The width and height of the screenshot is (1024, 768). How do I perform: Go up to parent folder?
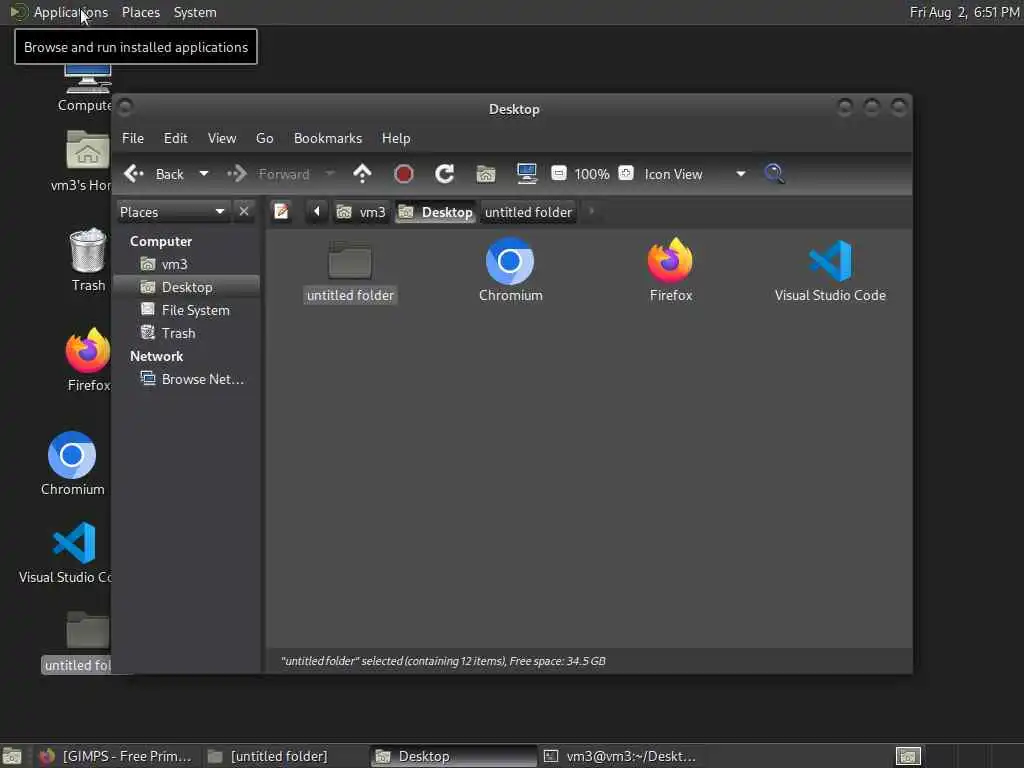coord(362,174)
